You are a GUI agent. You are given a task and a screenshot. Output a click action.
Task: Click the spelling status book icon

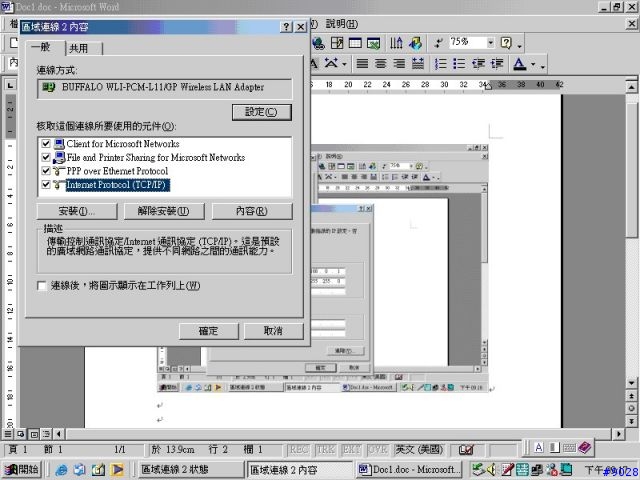click(x=466, y=450)
